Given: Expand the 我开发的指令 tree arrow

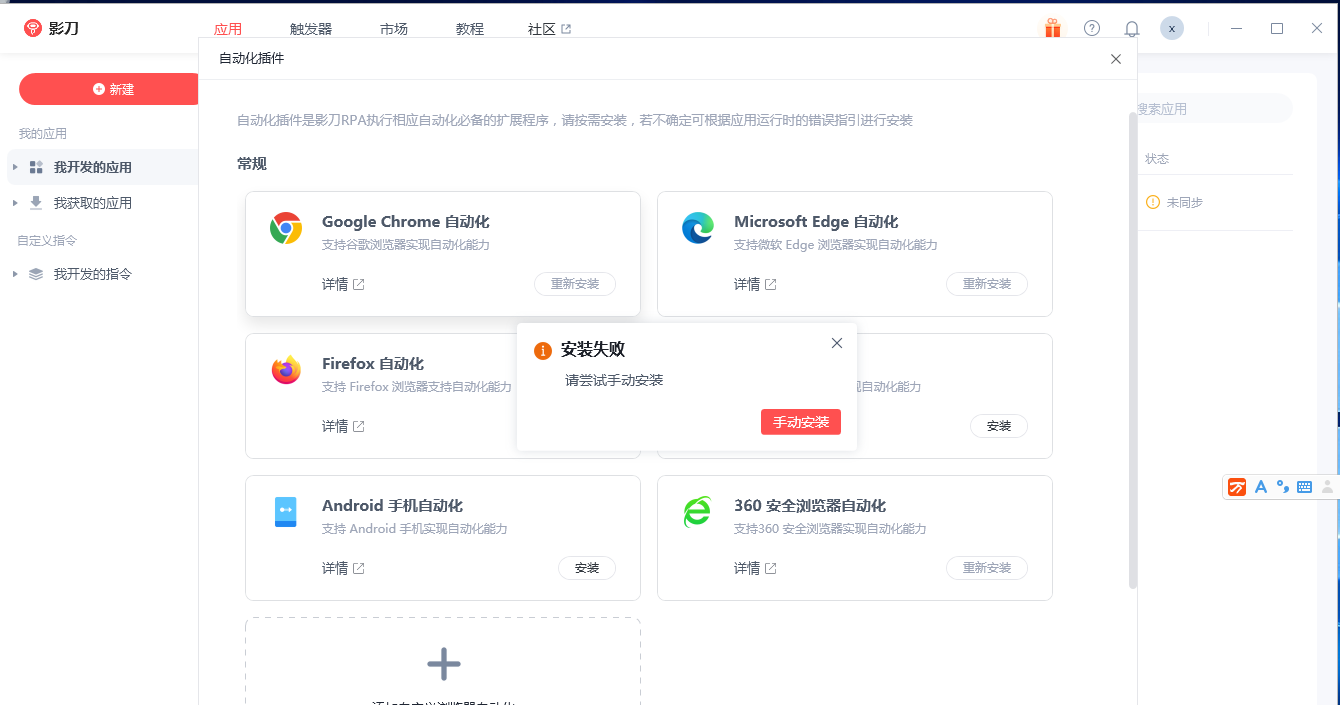Looking at the screenshot, I should pyautogui.click(x=15, y=274).
